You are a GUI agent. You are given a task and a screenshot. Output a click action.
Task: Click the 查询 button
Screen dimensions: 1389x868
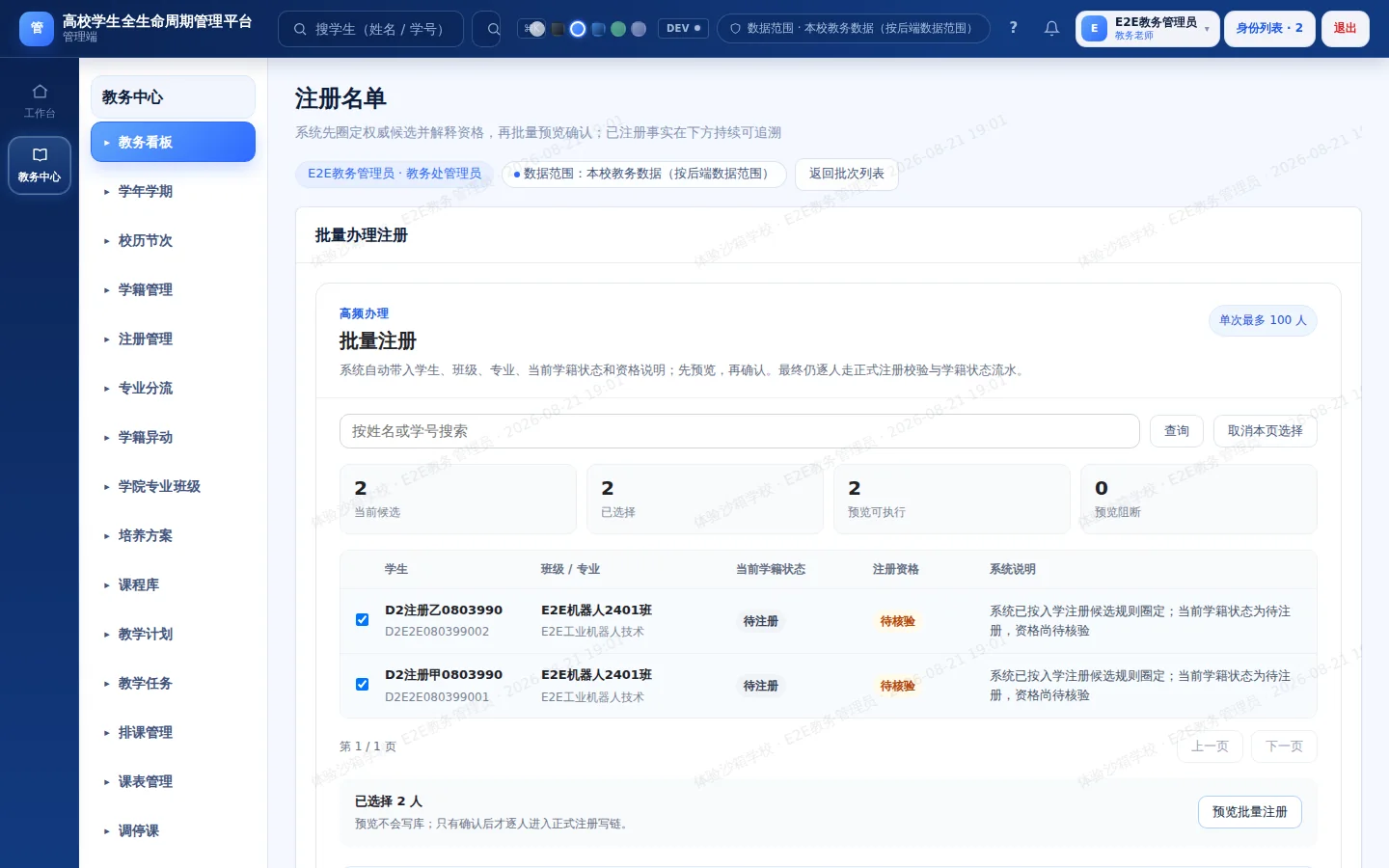[1177, 431]
